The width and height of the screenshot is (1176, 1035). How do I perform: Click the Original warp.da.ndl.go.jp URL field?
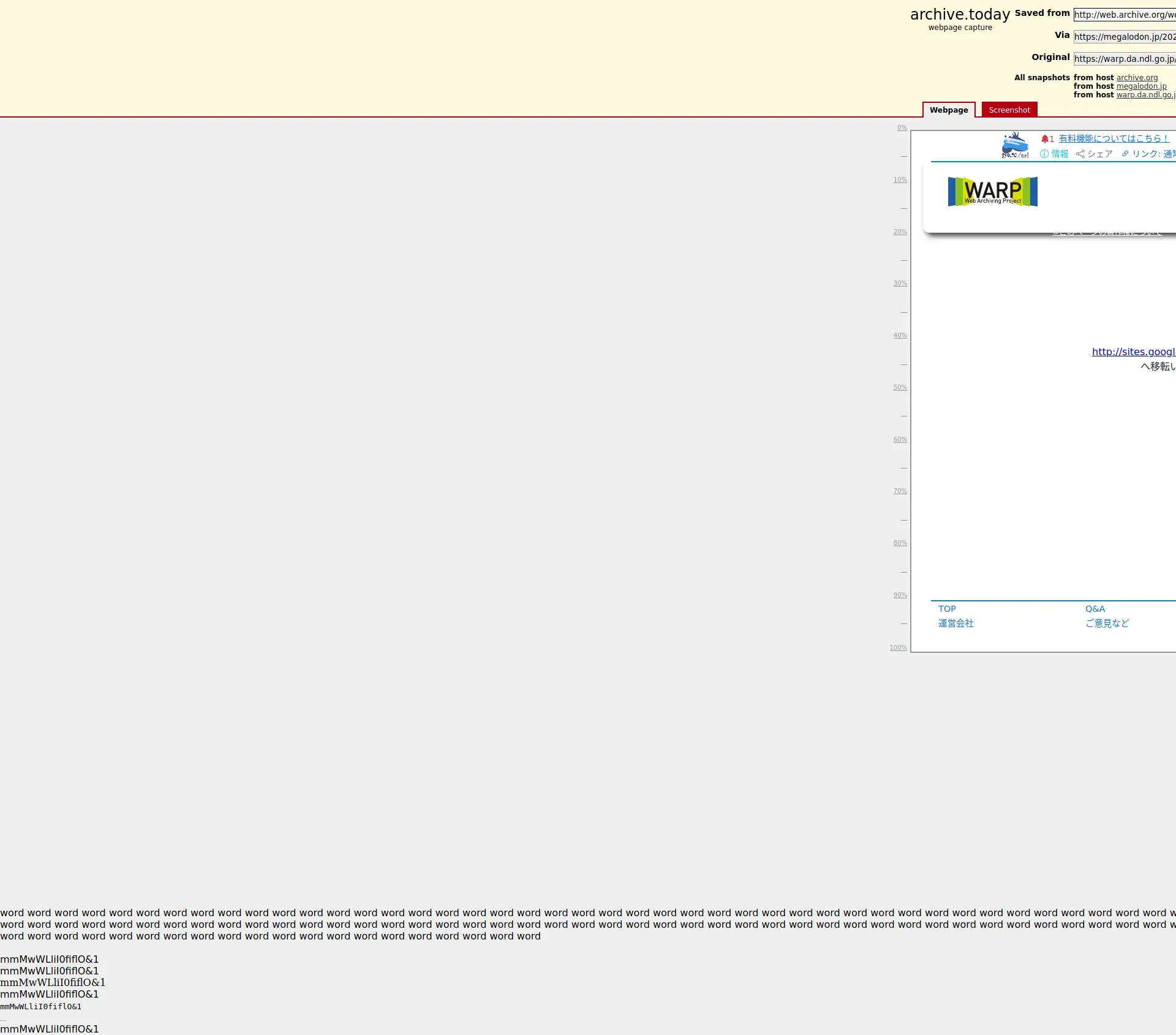click(x=1125, y=59)
